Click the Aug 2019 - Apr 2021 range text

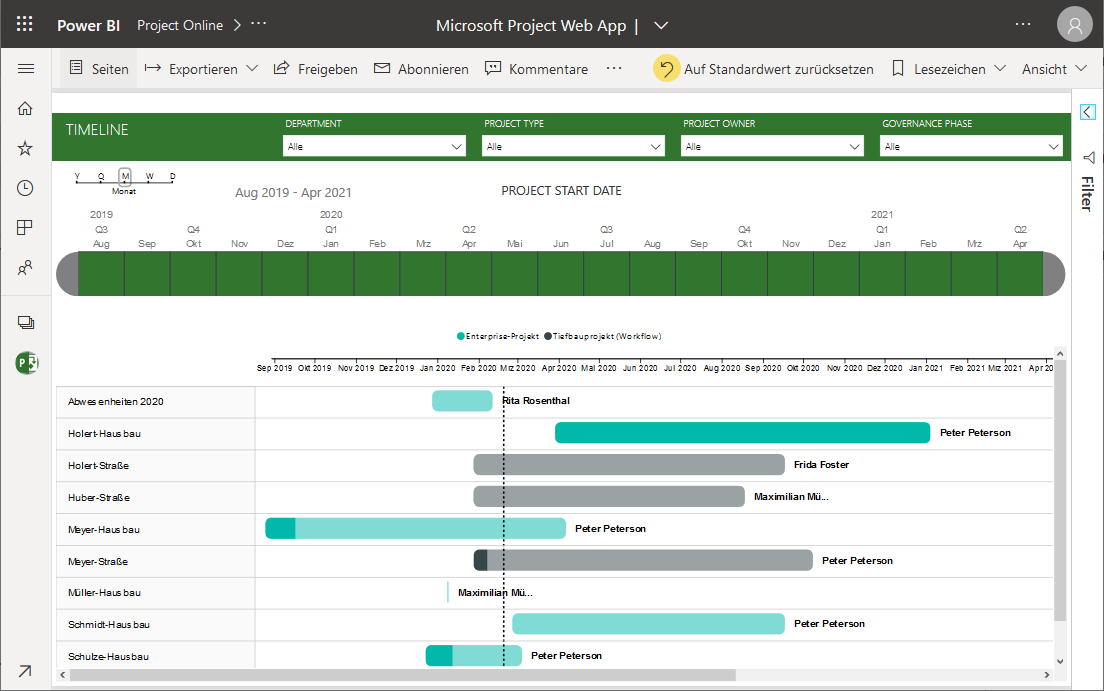tap(293, 192)
